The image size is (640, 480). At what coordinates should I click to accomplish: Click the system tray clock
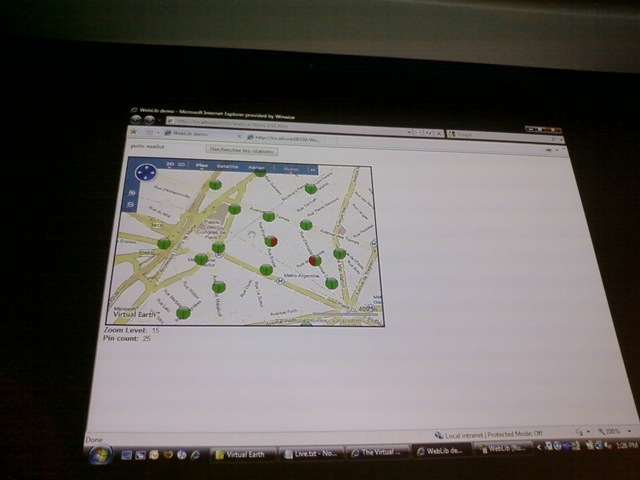[x=629, y=445]
